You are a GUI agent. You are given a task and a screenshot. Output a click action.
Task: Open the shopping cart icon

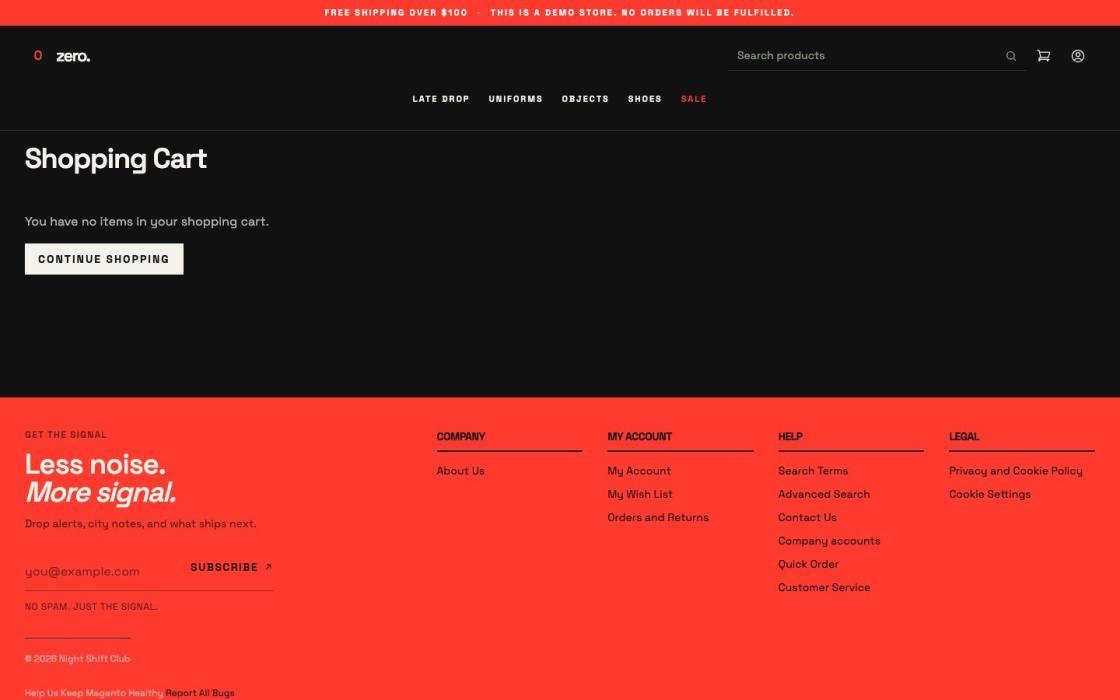pyautogui.click(x=1044, y=56)
